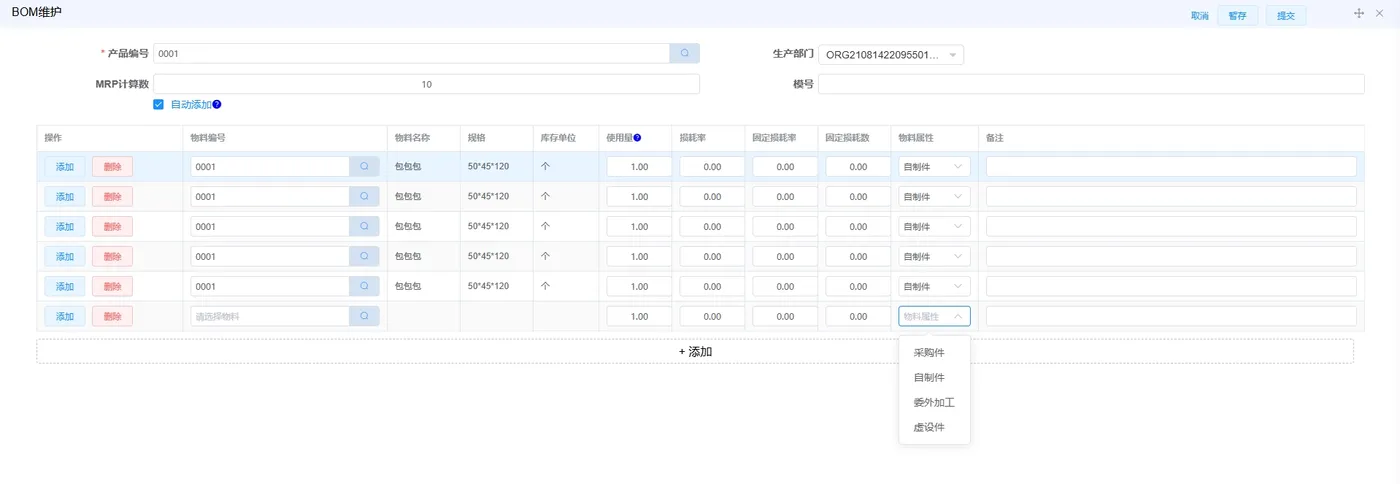
Task: Click the move dialog cross-arrows icon
Action: (x=1359, y=13)
